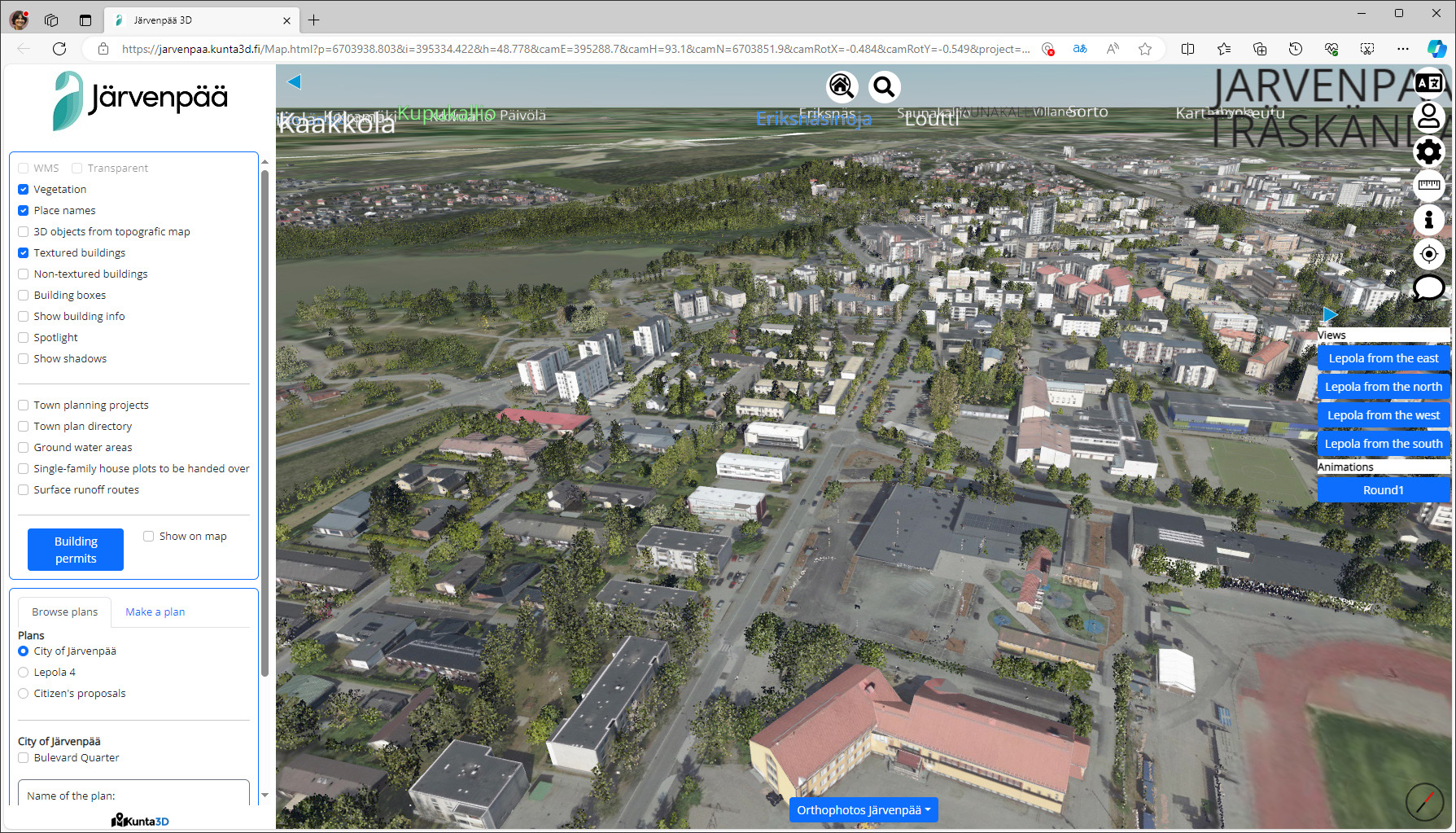Open the feedback speech bubble icon
The height and width of the screenshot is (833, 1456).
tap(1428, 287)
